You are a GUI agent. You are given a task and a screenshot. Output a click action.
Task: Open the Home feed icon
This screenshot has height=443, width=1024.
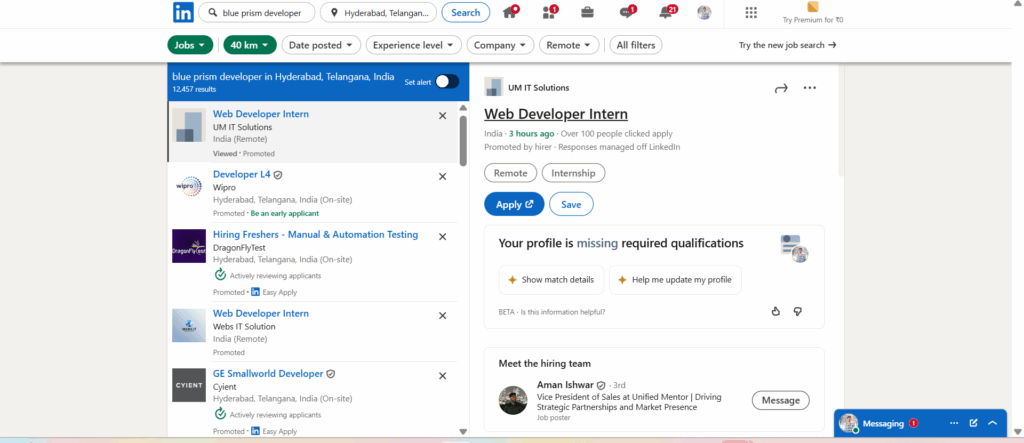pyautogui.click(x=511, y=12)
